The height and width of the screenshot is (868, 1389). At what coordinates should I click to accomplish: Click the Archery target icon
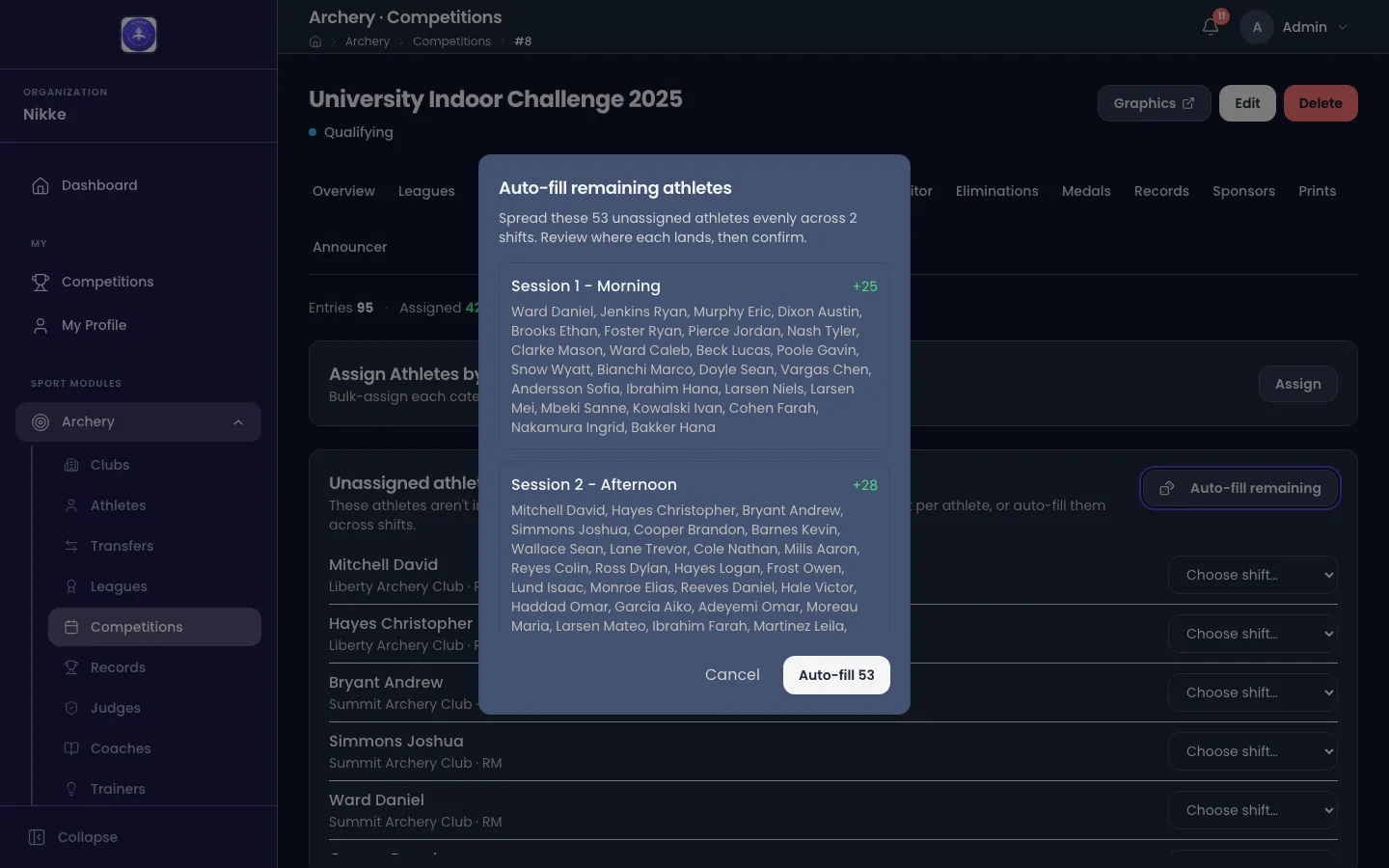point(41,421)
